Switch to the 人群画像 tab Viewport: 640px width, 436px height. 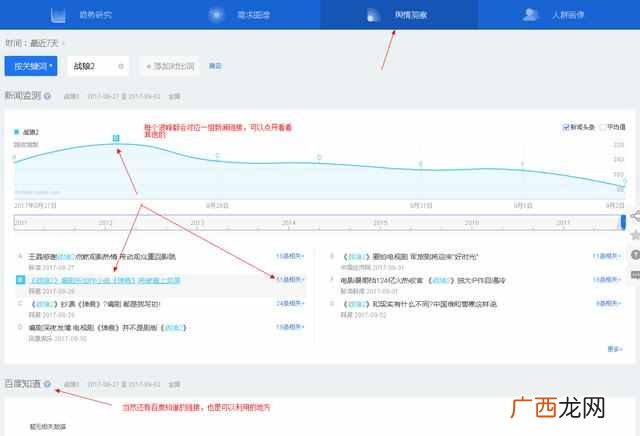point(557,15)
